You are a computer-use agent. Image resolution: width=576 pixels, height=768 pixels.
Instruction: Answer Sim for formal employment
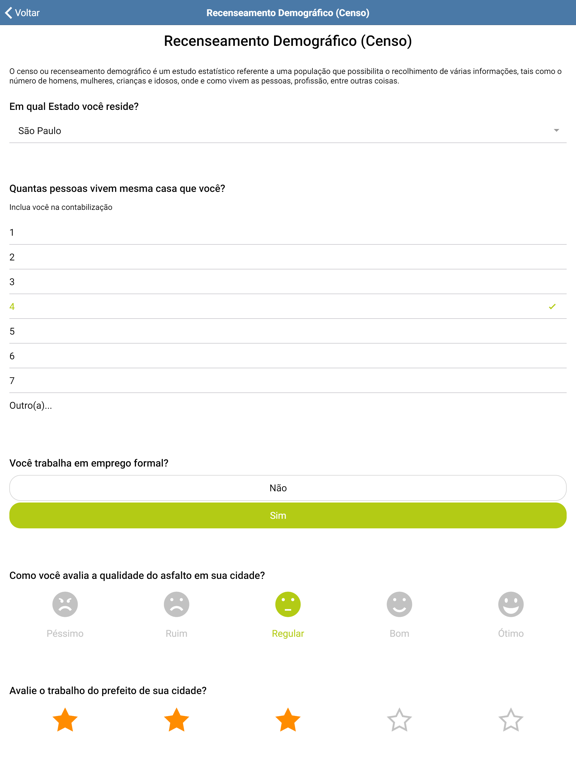[288, 515]
